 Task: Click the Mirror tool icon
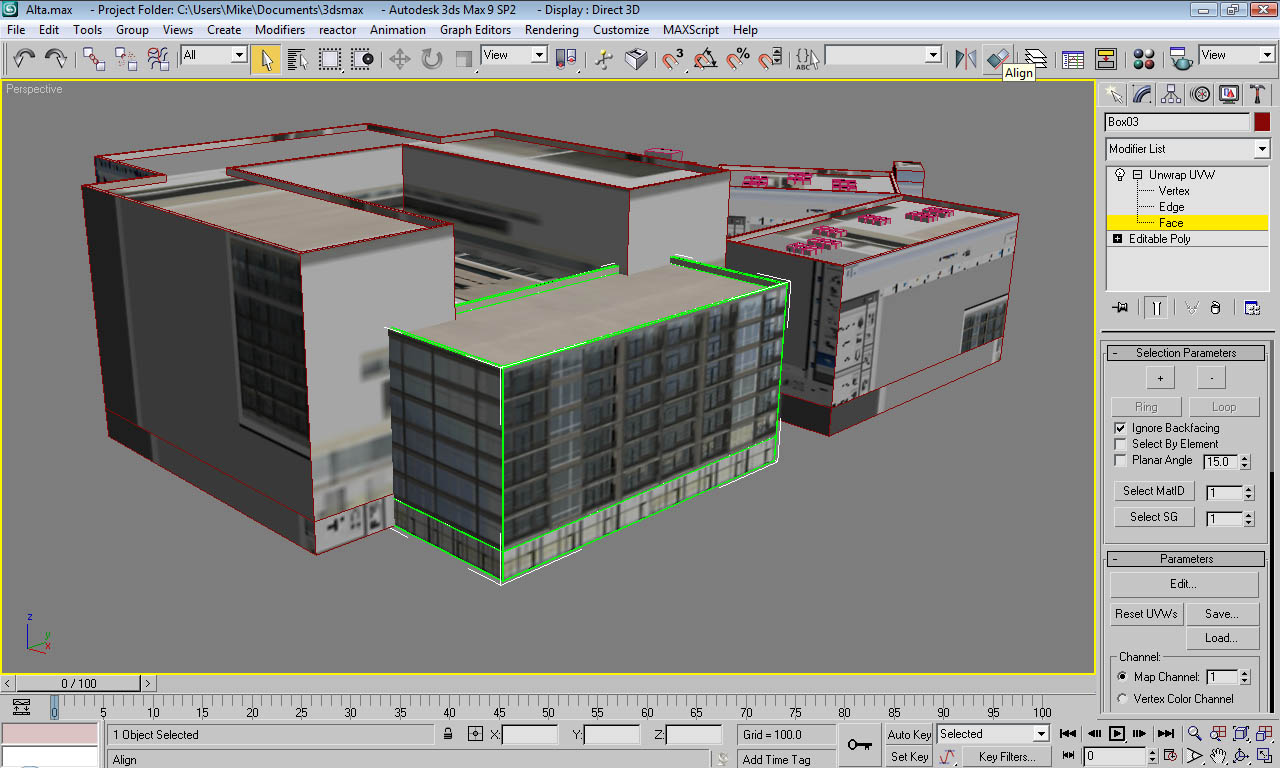965,59
